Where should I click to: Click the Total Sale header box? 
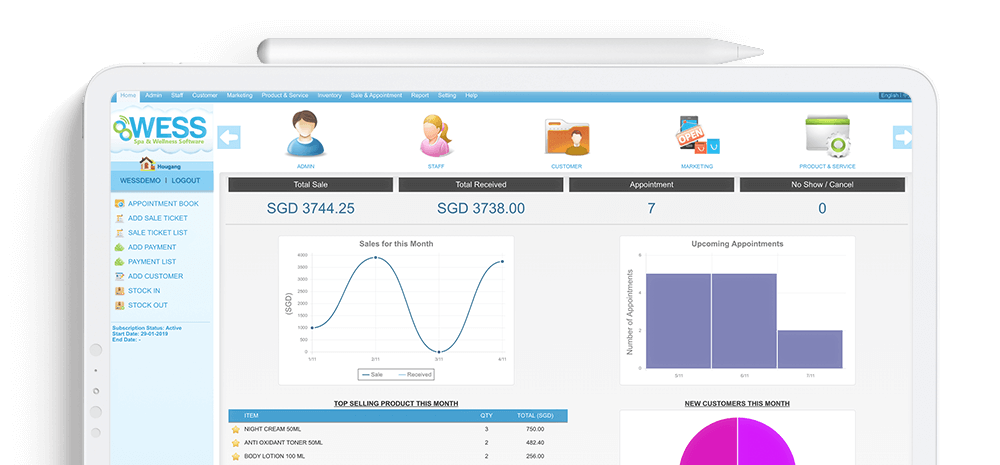(311, 184)
